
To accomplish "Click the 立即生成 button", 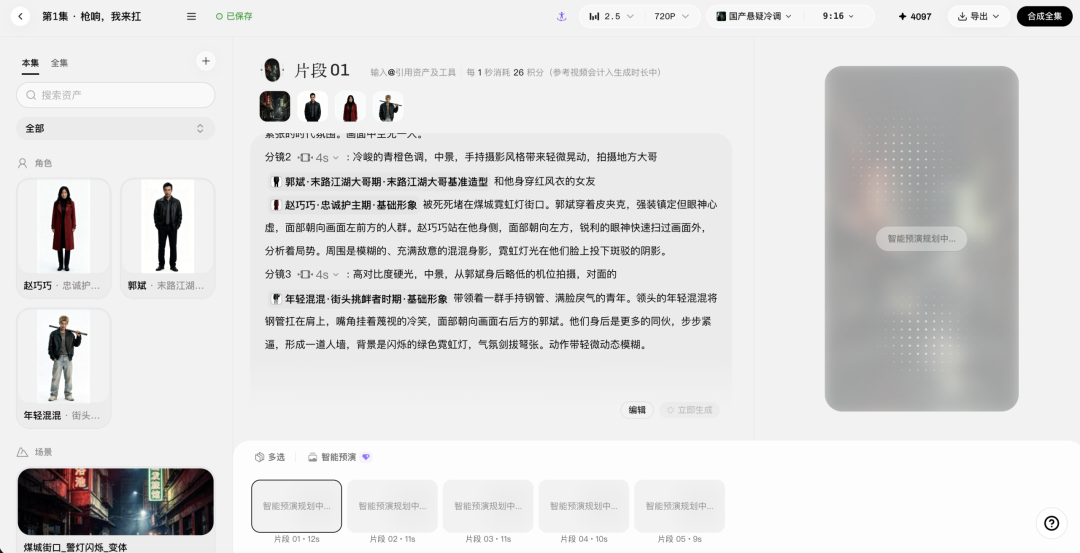I will (x=689, y=410).
